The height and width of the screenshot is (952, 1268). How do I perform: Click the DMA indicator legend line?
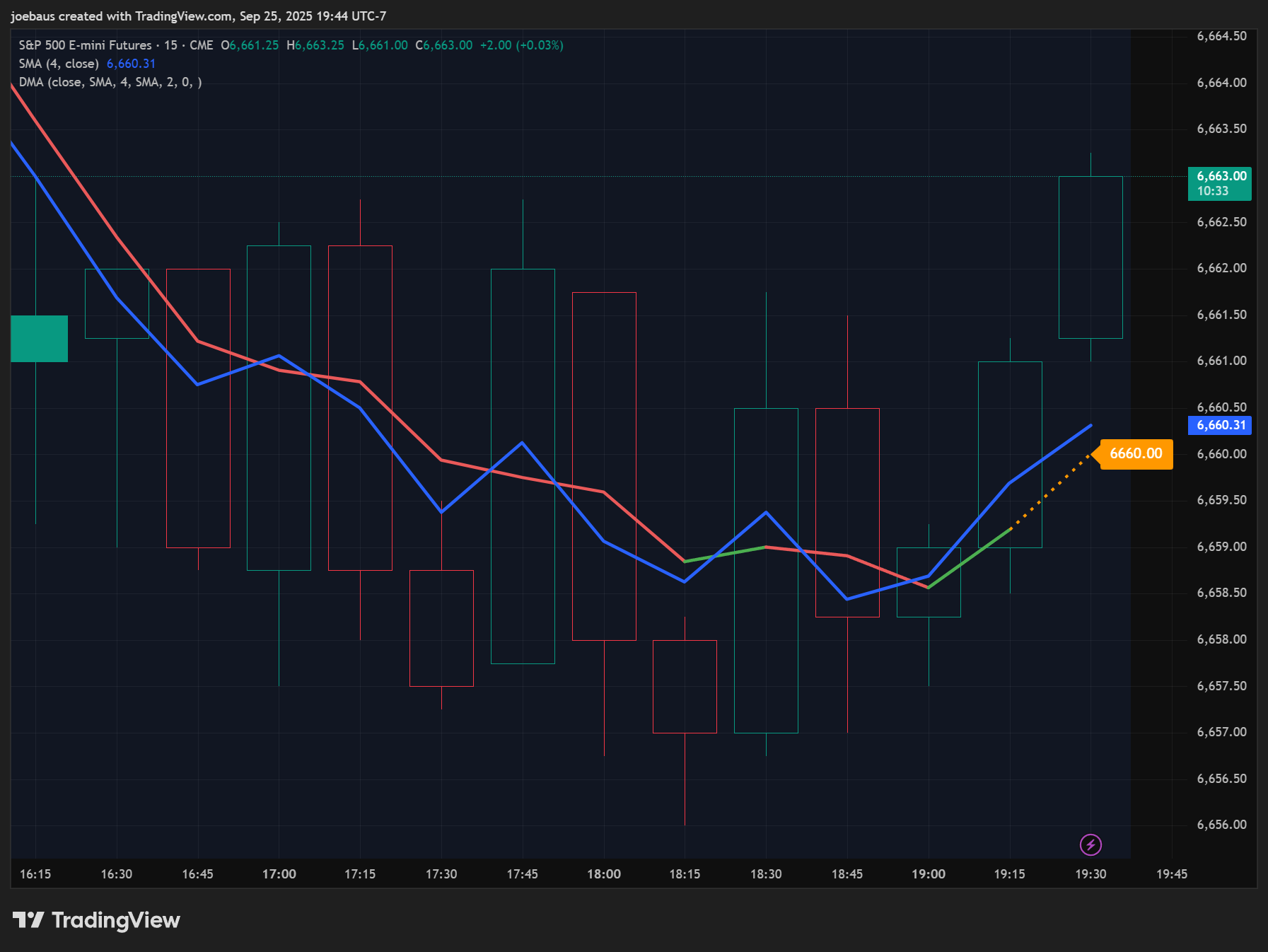110,82
